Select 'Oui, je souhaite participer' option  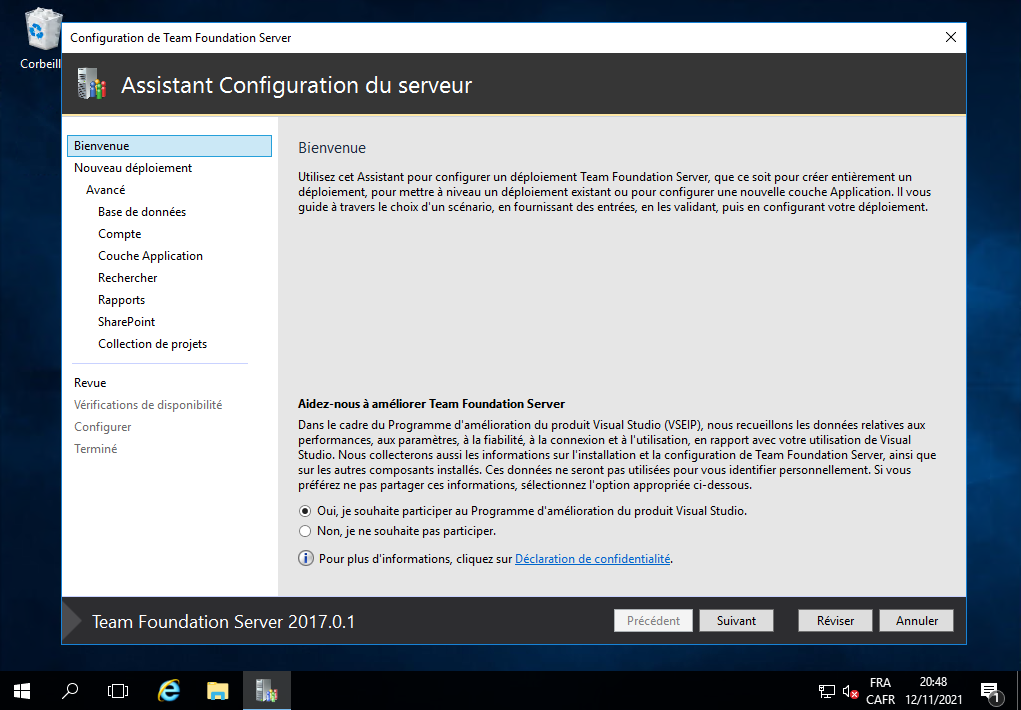306,511
